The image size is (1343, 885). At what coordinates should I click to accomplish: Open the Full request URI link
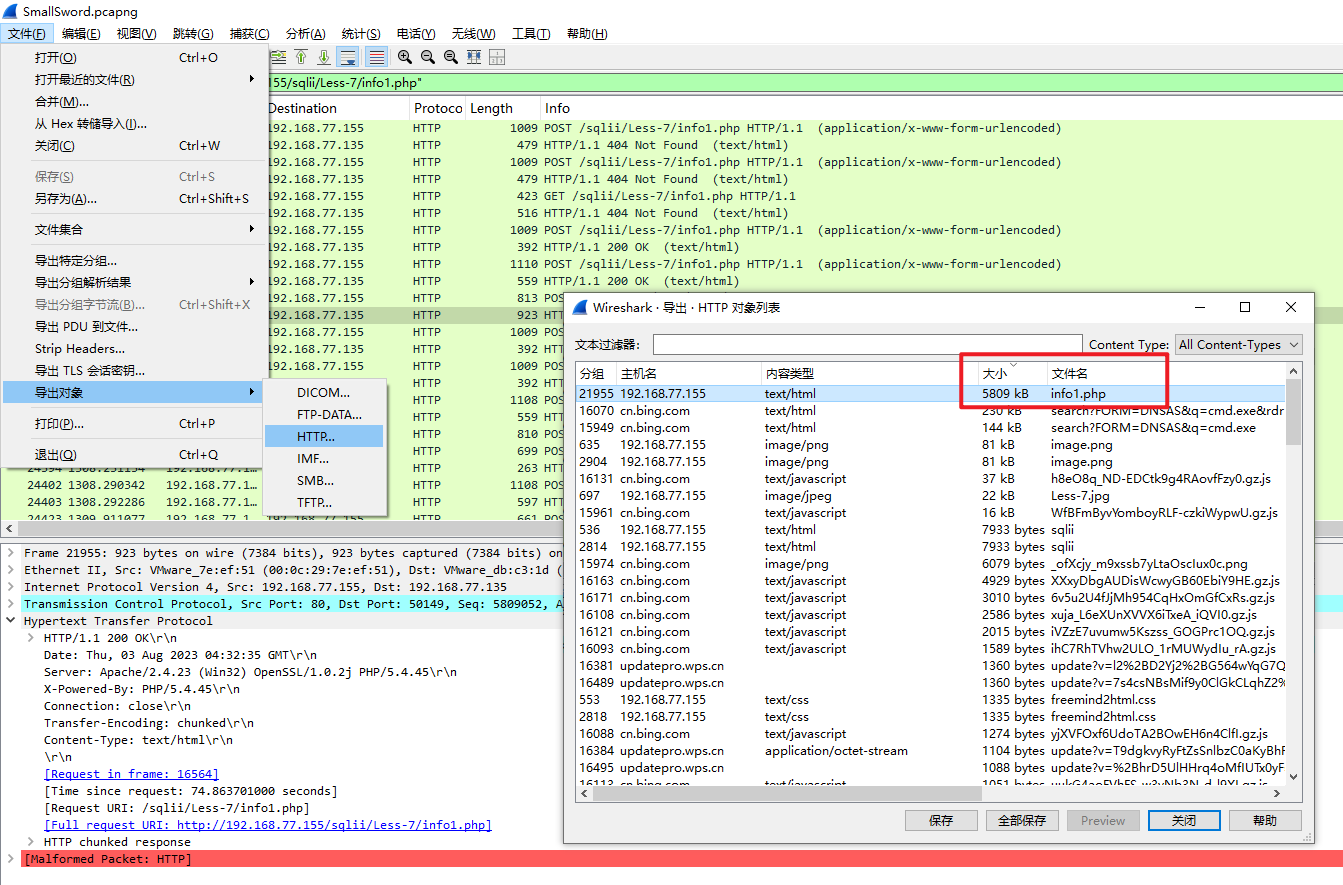[x=268, y=825]
